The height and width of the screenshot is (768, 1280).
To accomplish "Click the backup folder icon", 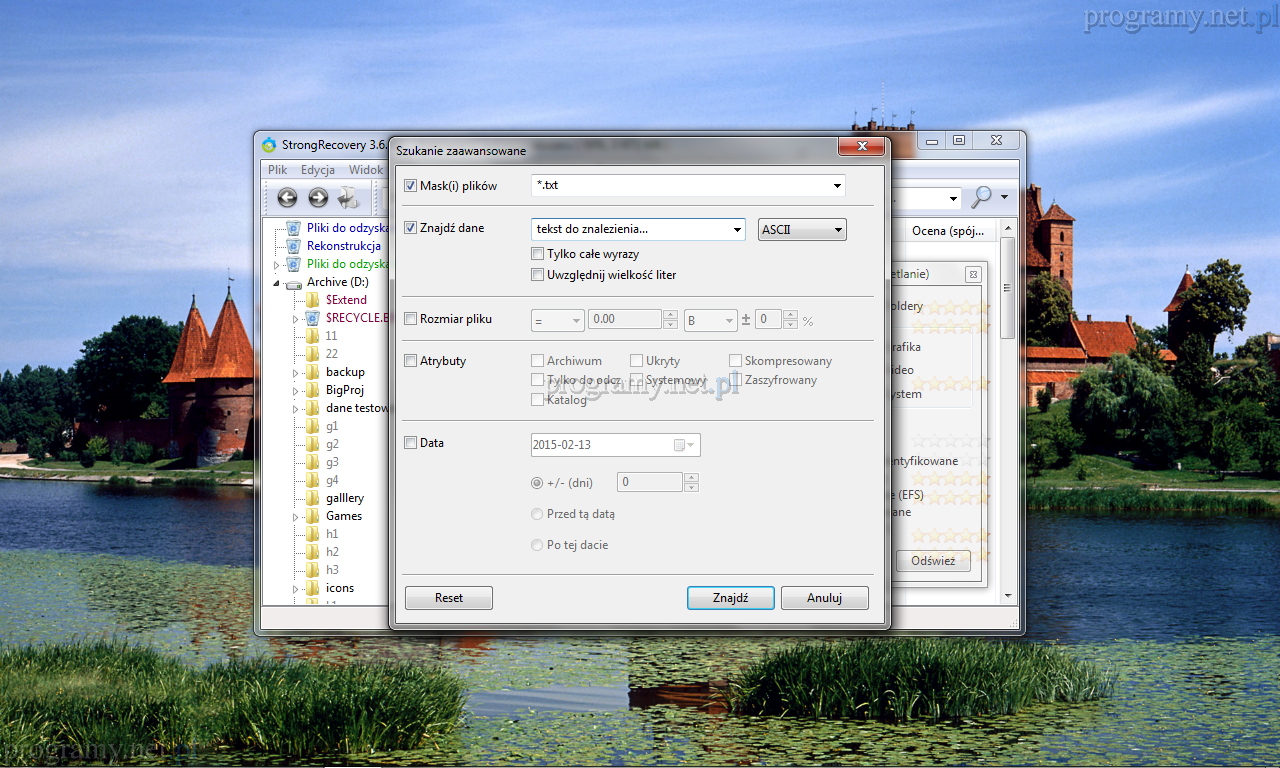I will coord(312,372).
